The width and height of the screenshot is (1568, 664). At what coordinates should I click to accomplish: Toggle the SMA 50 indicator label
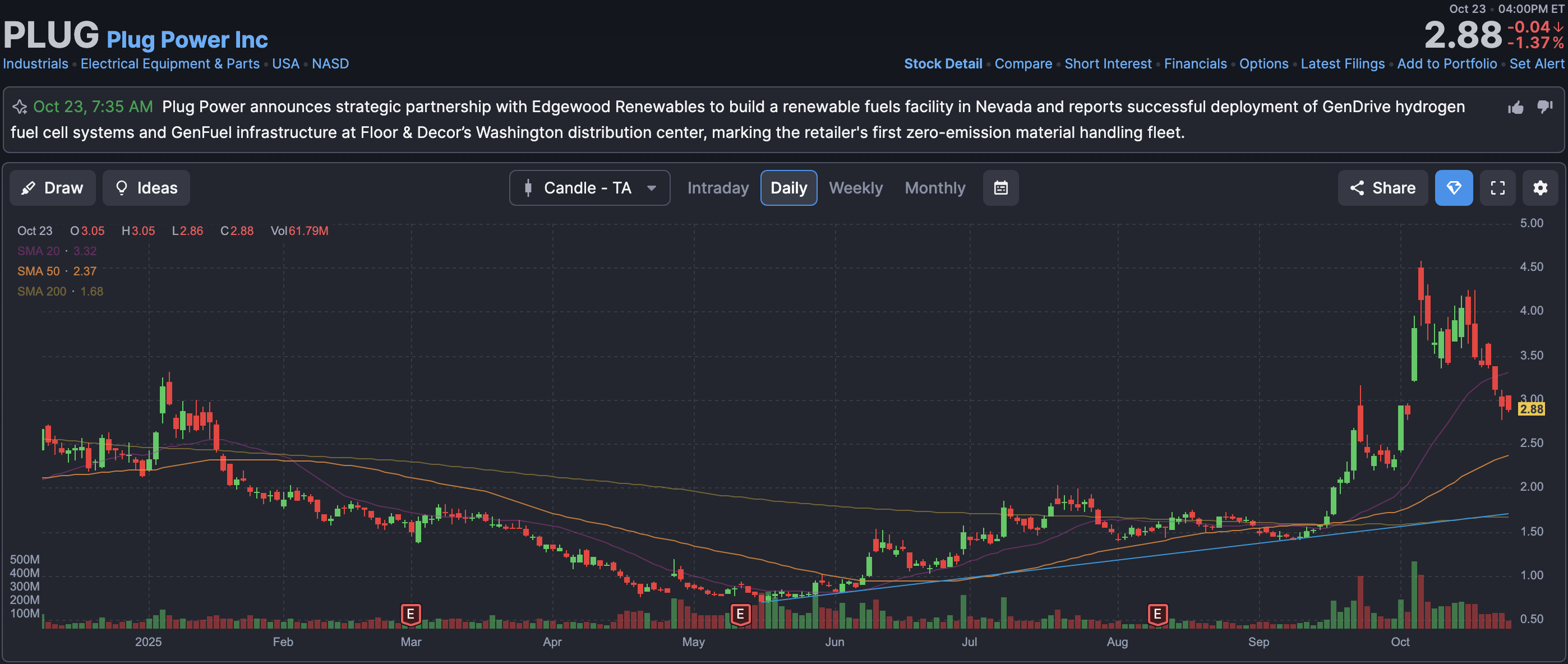(x=38, y=271)
